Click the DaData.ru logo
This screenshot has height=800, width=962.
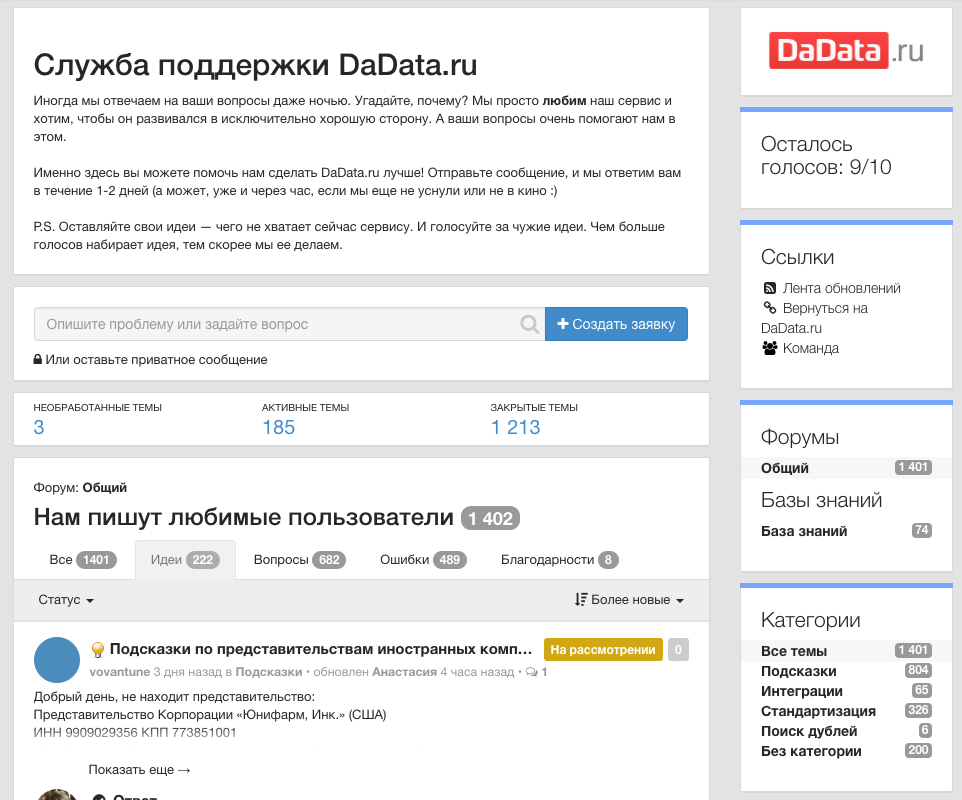pyautogui.click(x=846, y=50)
